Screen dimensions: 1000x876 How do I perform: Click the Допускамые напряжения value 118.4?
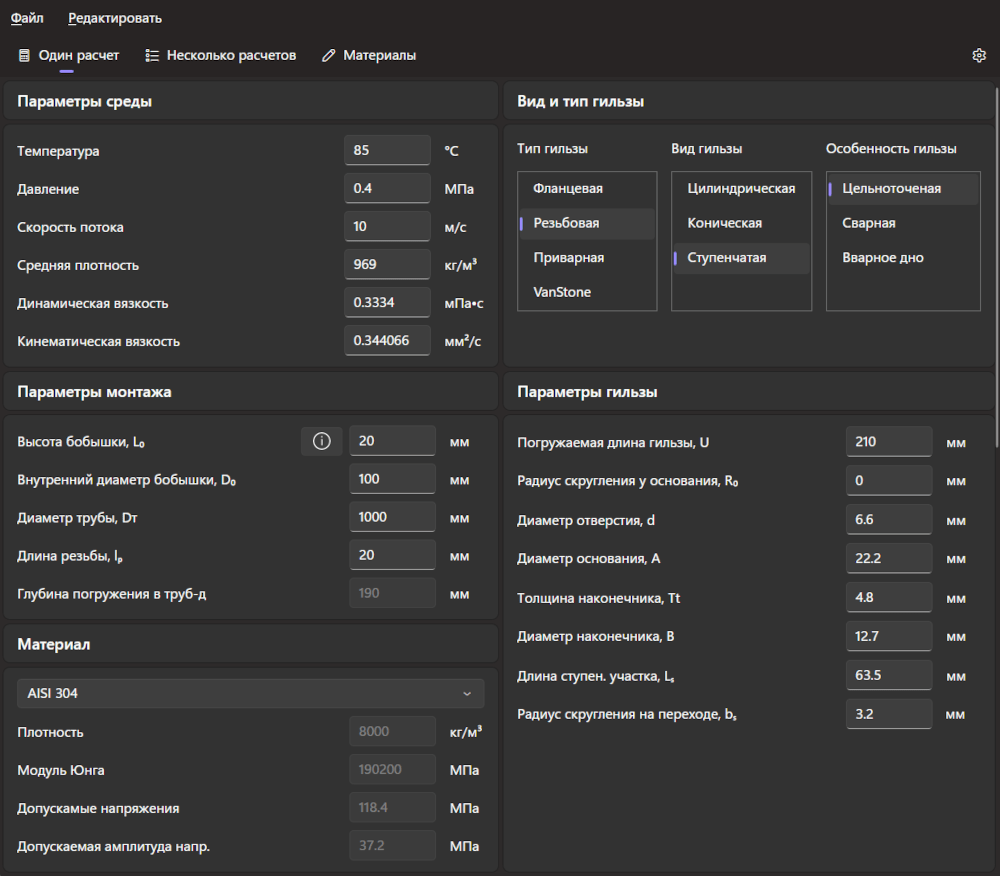392,808
